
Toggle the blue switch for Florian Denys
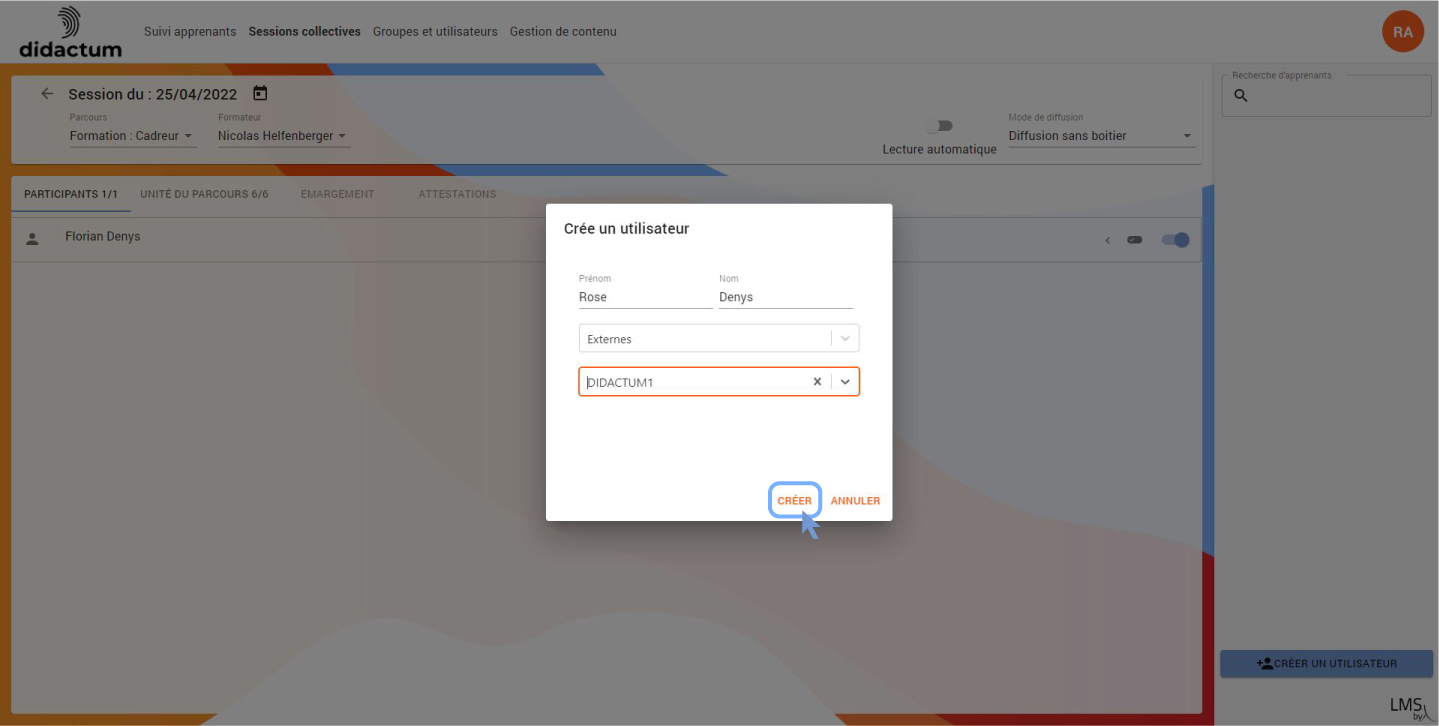[x=1175, y=240]
